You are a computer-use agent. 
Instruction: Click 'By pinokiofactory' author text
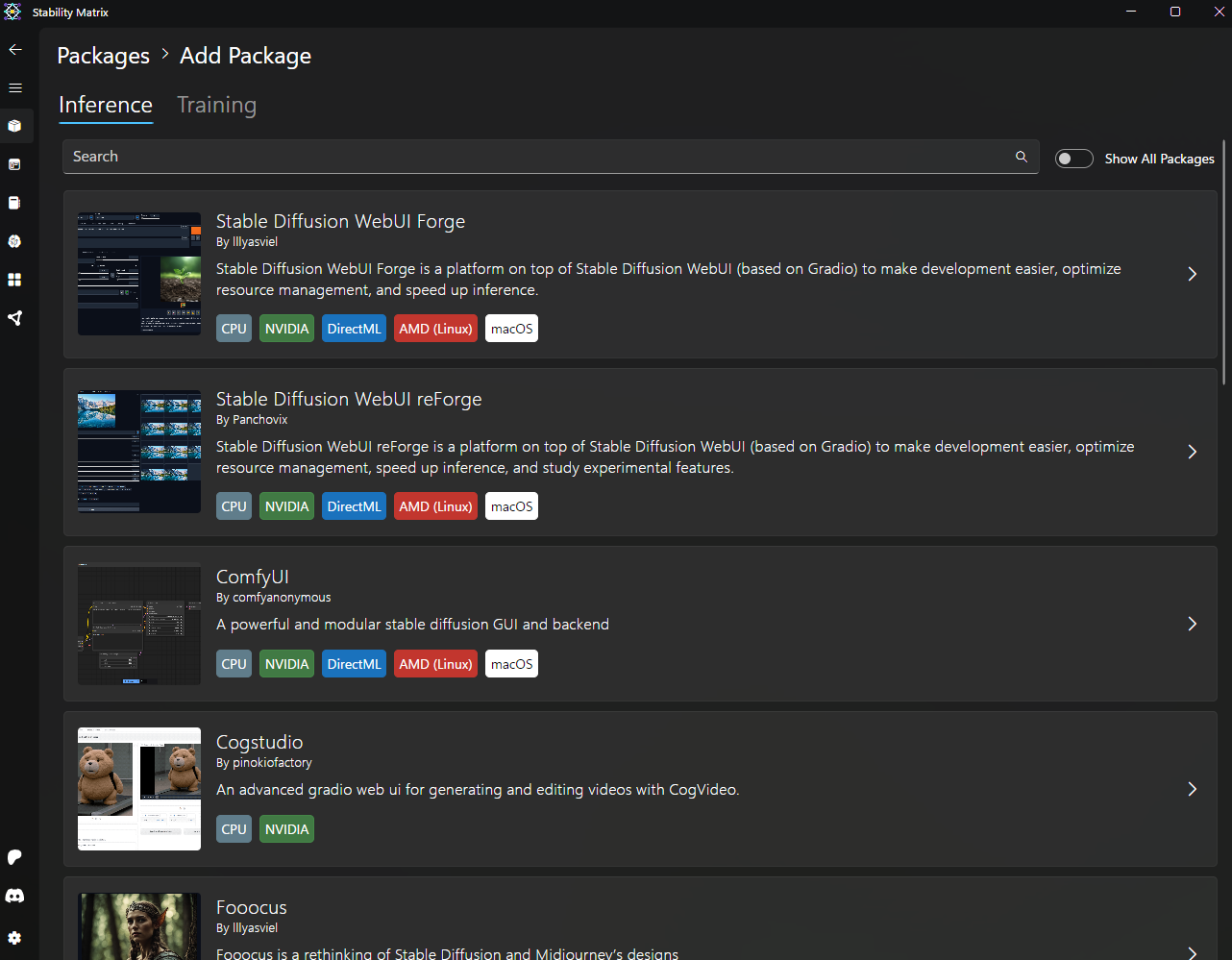point(264,763)
